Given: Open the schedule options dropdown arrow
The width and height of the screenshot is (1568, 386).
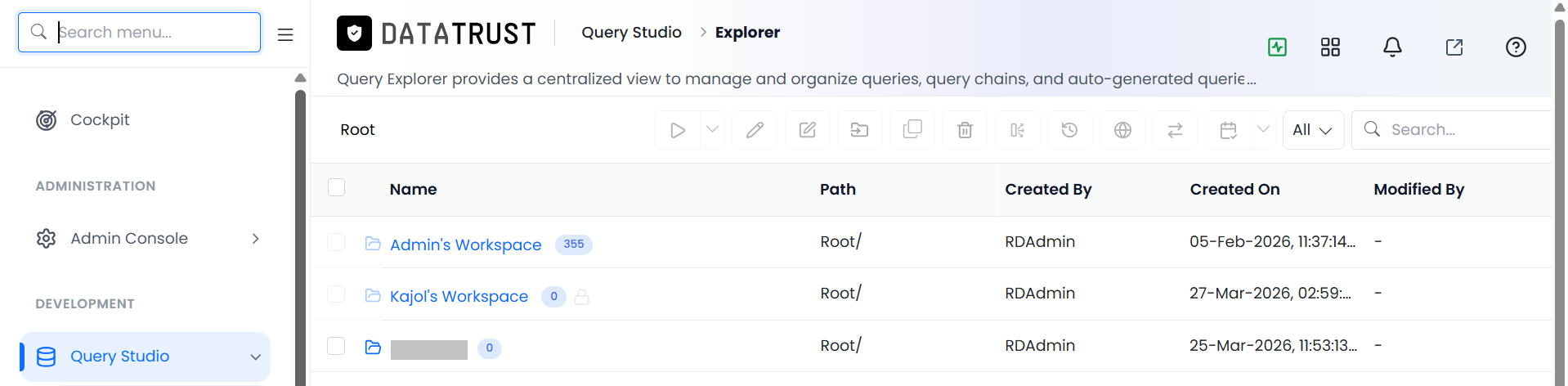Looking at the screenshot, I should 1264,129.
